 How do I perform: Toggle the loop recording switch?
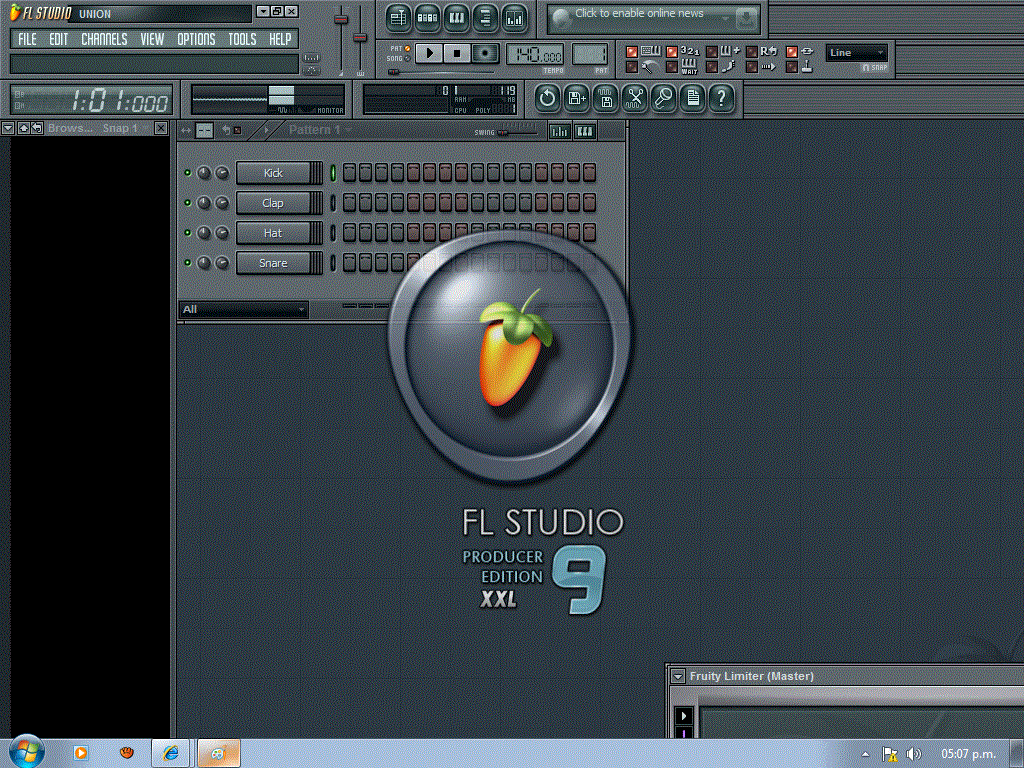pyautogui.click(x=752, y=52)
